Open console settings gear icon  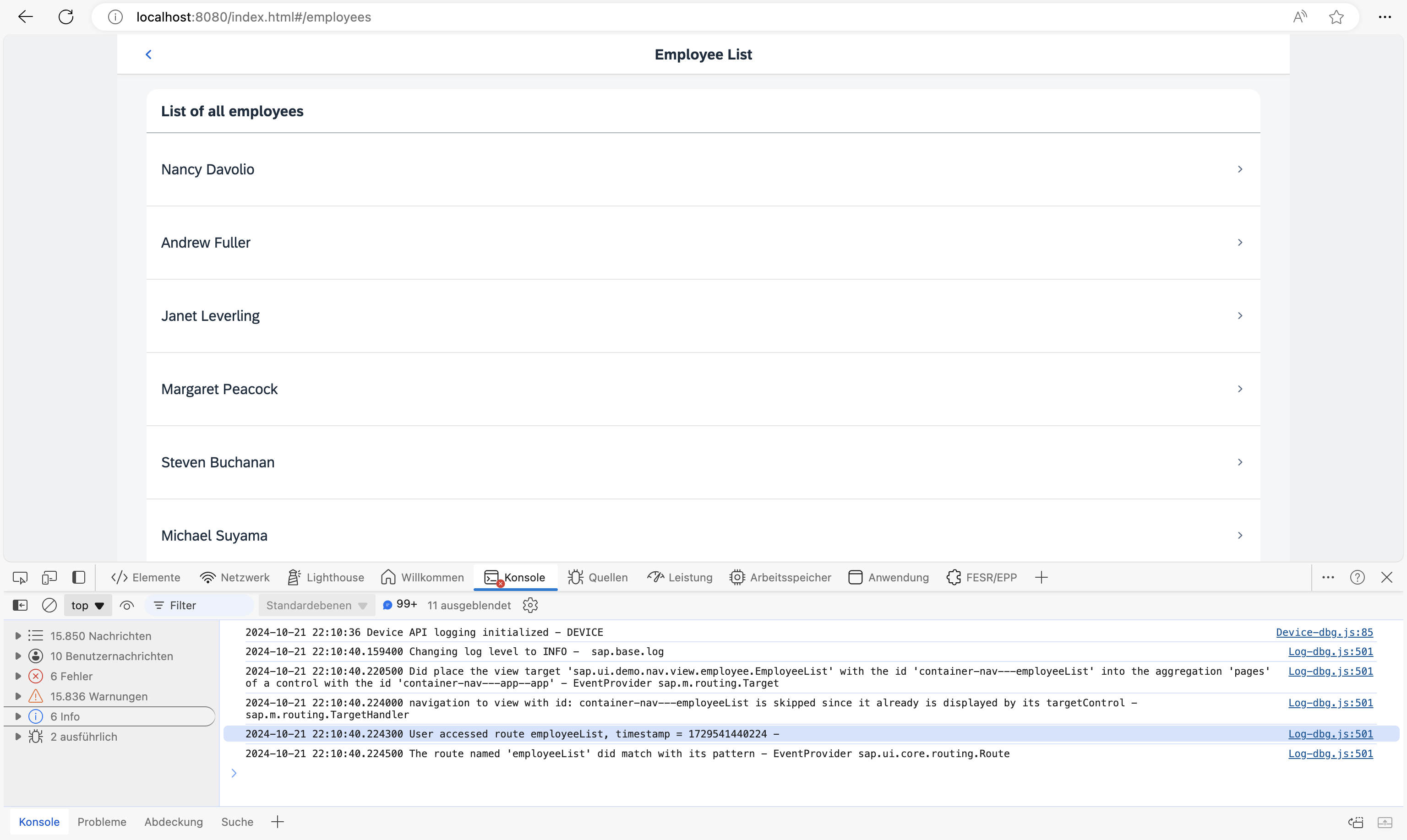(530, 605)
